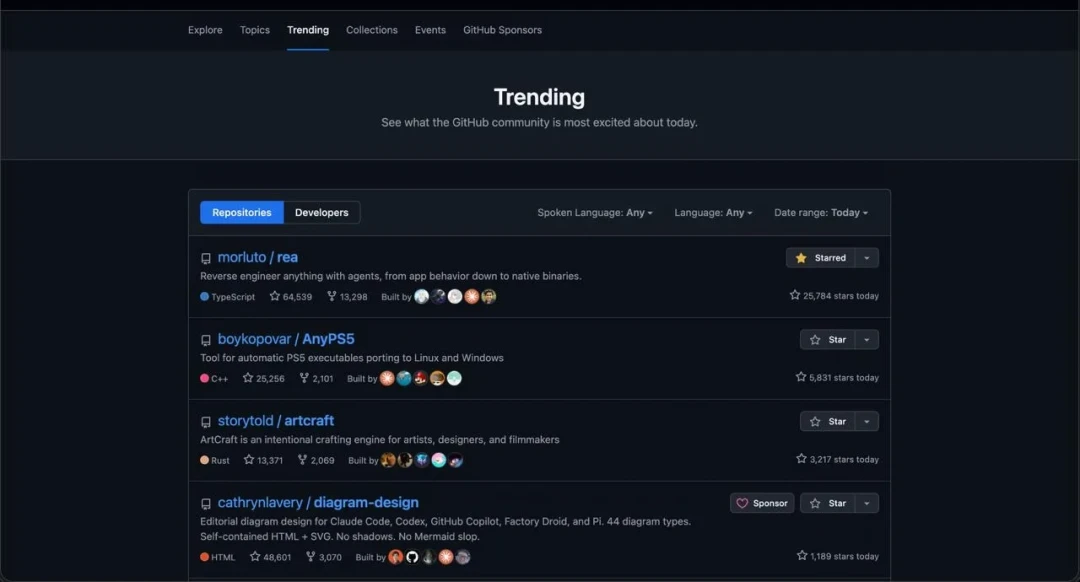
Task: Click the repository icon beside storytold / artcraft
Action: [x=205, y=422]
